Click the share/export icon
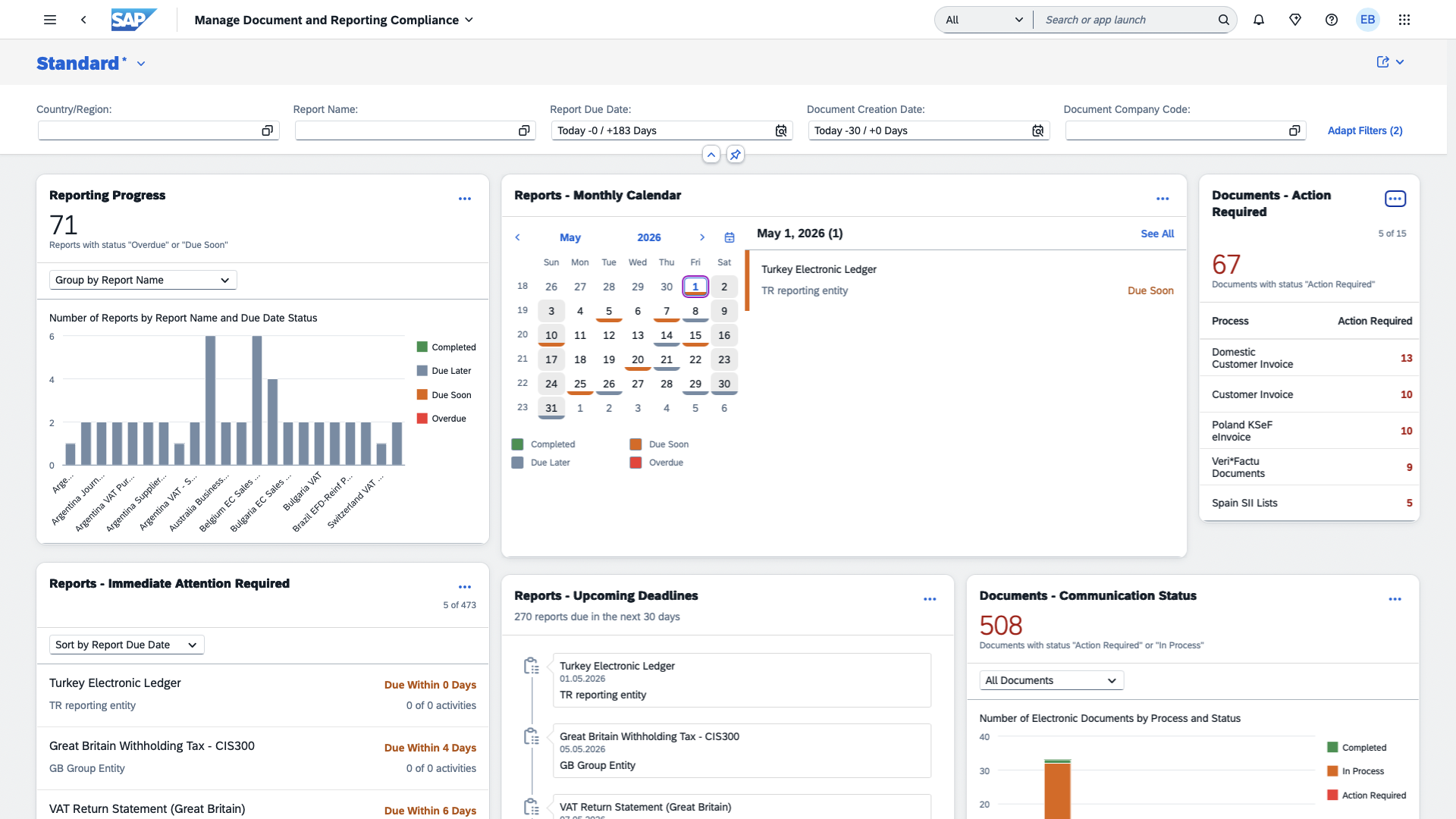This screenshot has width=1456, height=819. tap(1383, 62)
